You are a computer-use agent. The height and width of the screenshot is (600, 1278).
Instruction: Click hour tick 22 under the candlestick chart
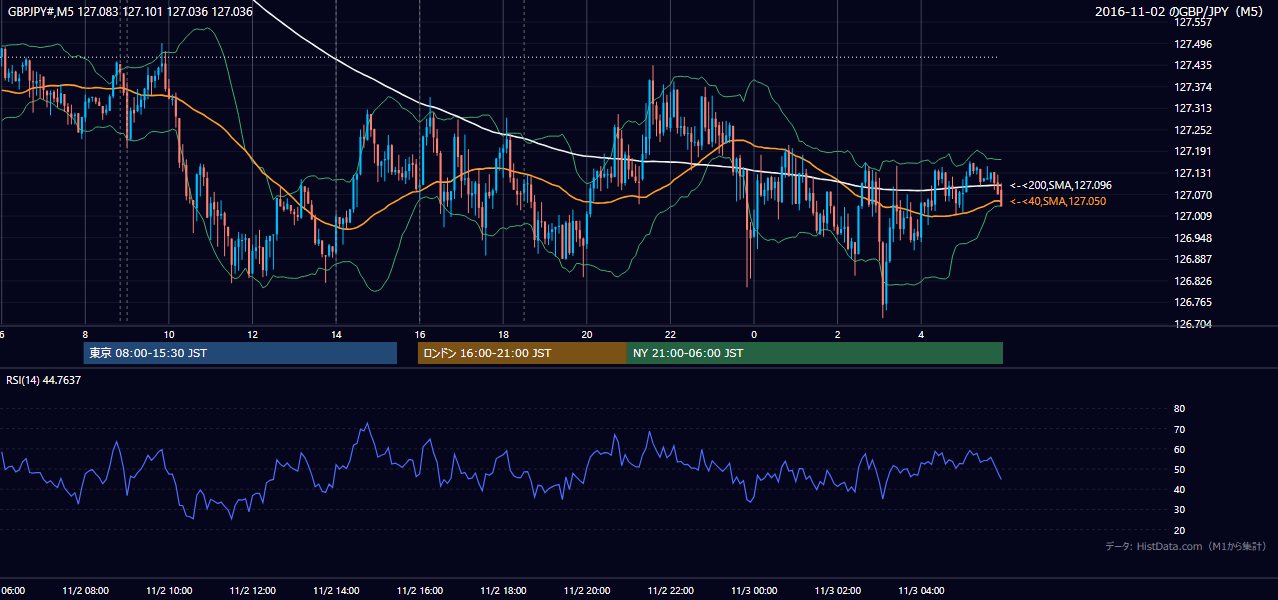(x=671, y=335)
